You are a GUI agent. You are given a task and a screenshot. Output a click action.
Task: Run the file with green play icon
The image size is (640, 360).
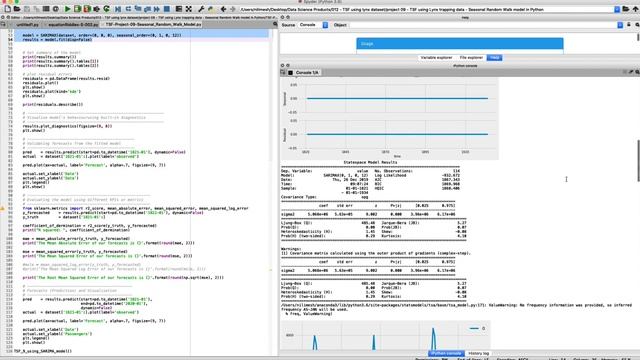(x=67, y=9)
